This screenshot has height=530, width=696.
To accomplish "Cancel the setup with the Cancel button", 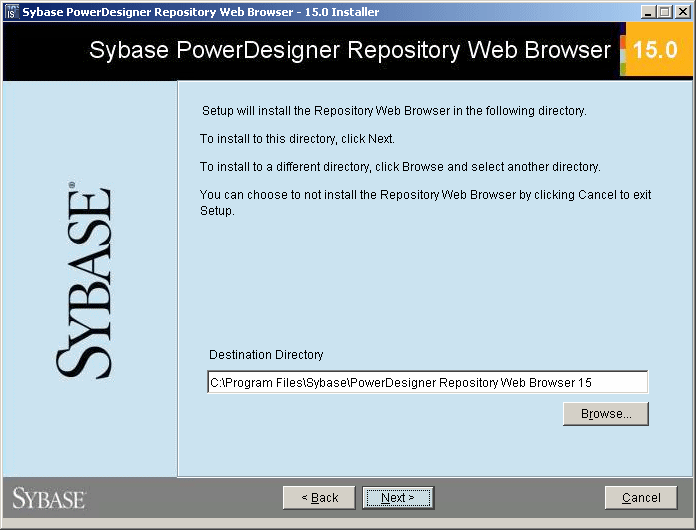I will pyautogui.click(x=641, y=498).
